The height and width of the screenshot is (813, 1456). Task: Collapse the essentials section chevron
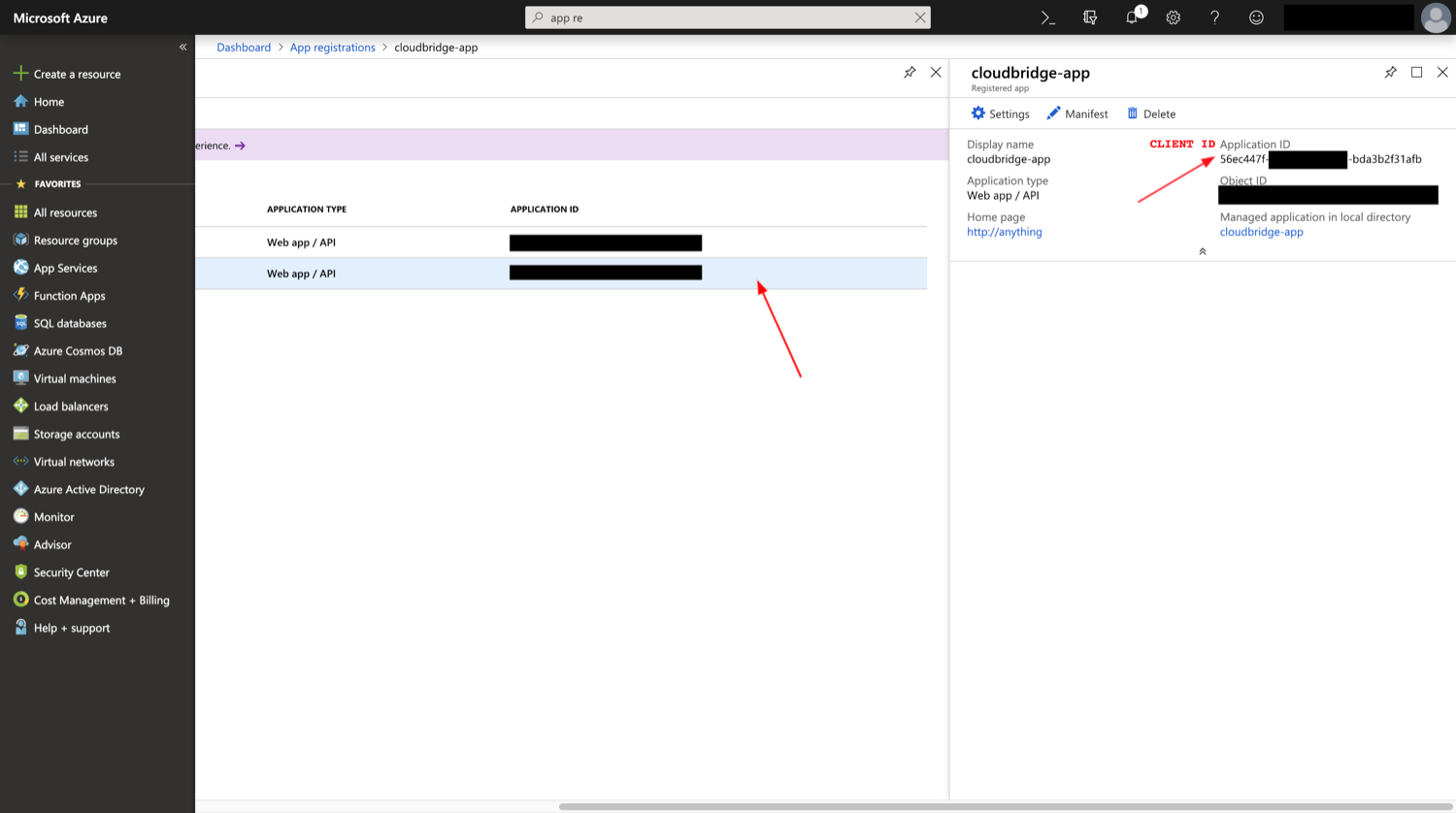(1203, 251)
